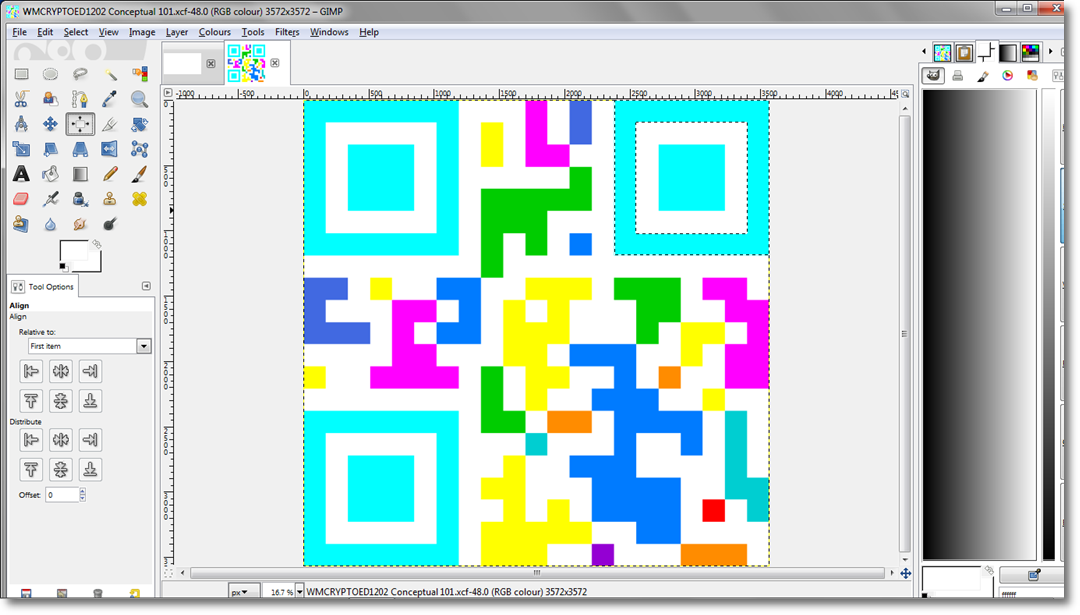Open the px units dropdown
The width and height of the screenshot is (1080, 615).
click(244, 592)
